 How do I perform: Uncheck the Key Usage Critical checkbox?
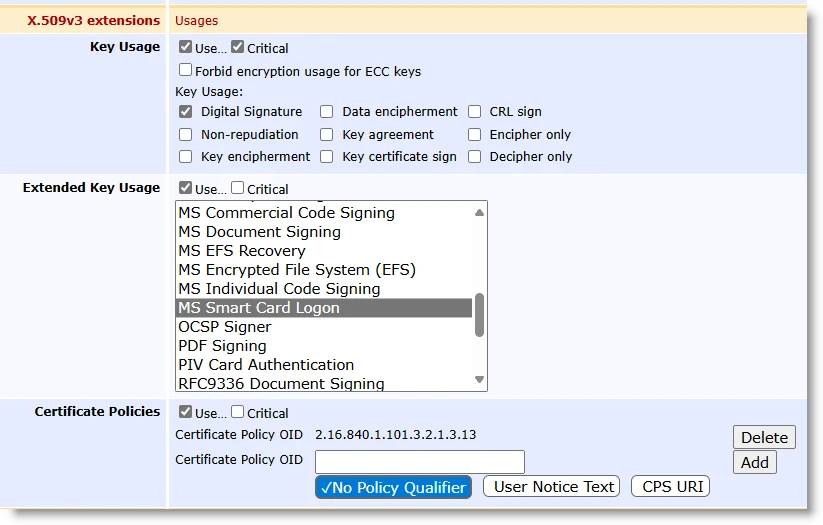pyautogui.click(x=237, y=47)
